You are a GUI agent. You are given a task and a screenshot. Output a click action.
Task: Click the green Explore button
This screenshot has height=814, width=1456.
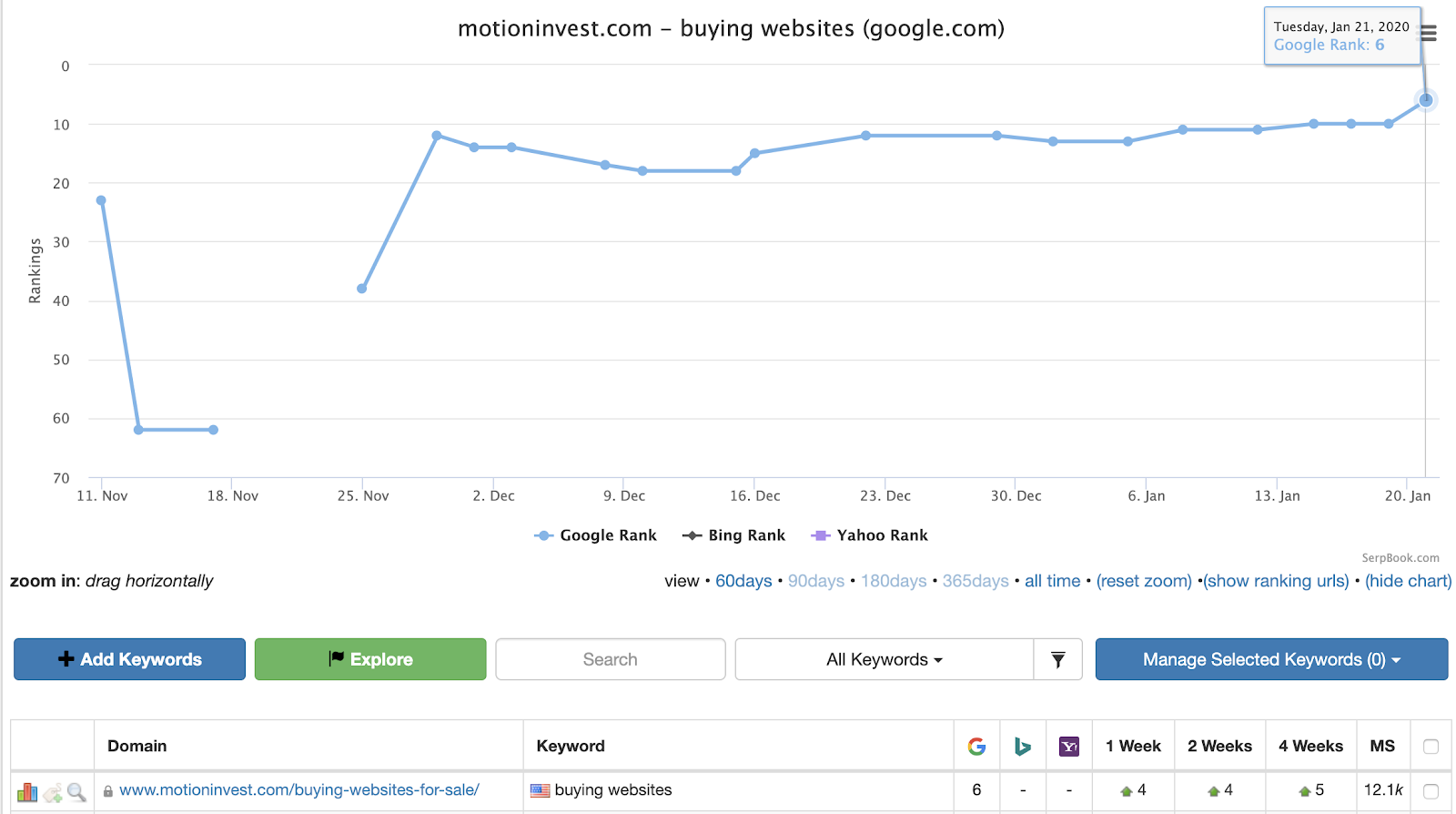coord(370,659)
